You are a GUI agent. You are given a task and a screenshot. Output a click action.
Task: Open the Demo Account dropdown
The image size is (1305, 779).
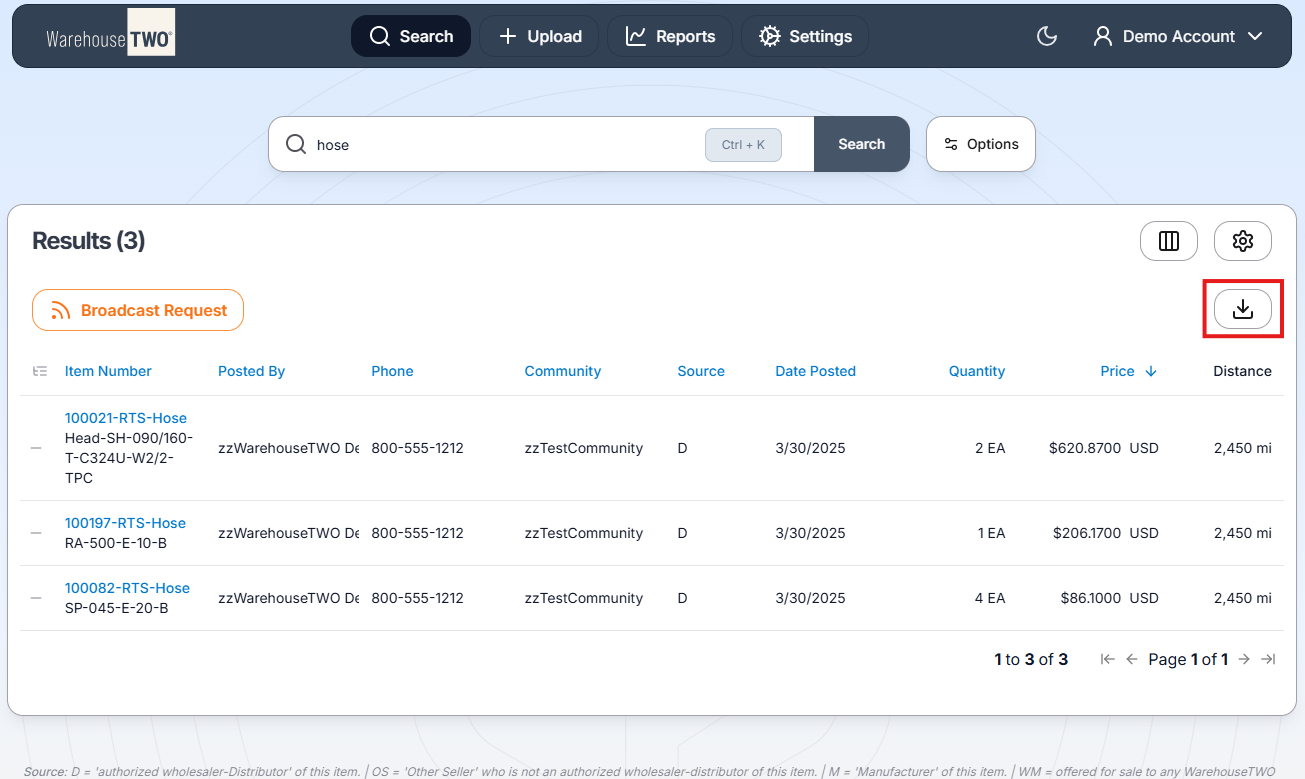(1178, 37)
